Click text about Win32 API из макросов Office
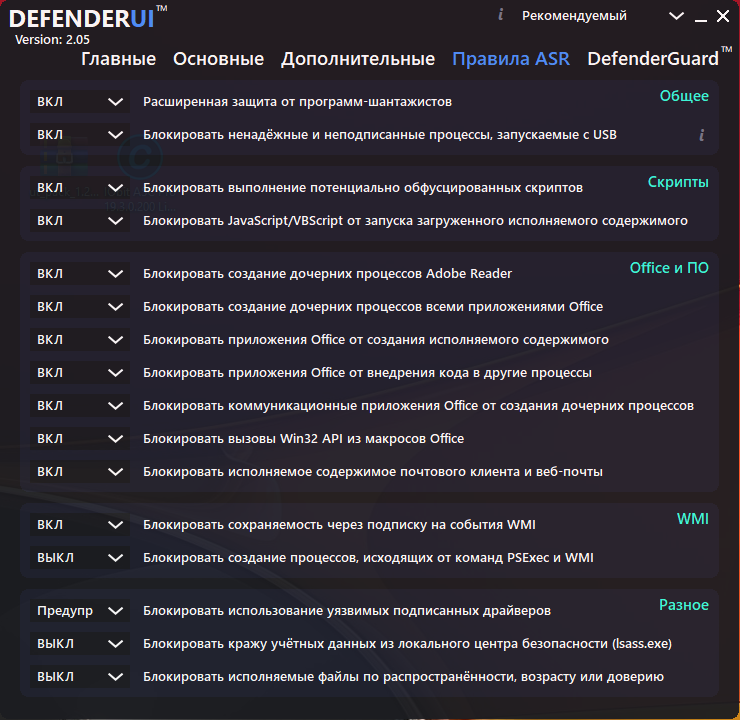 point(303,439)
